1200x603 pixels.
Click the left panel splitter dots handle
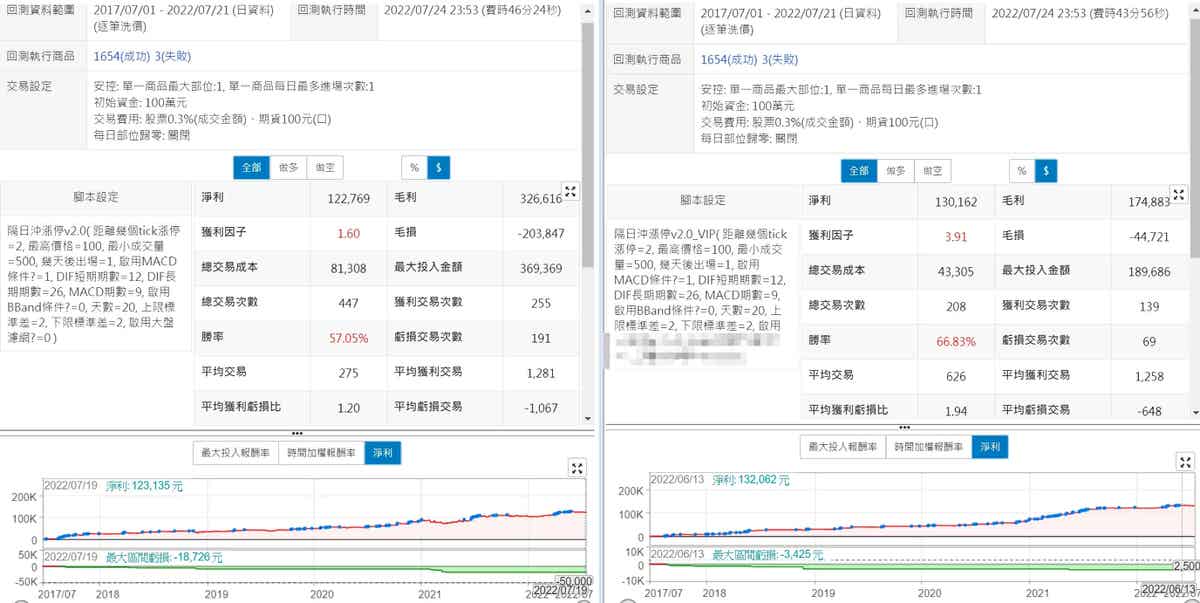296,433
